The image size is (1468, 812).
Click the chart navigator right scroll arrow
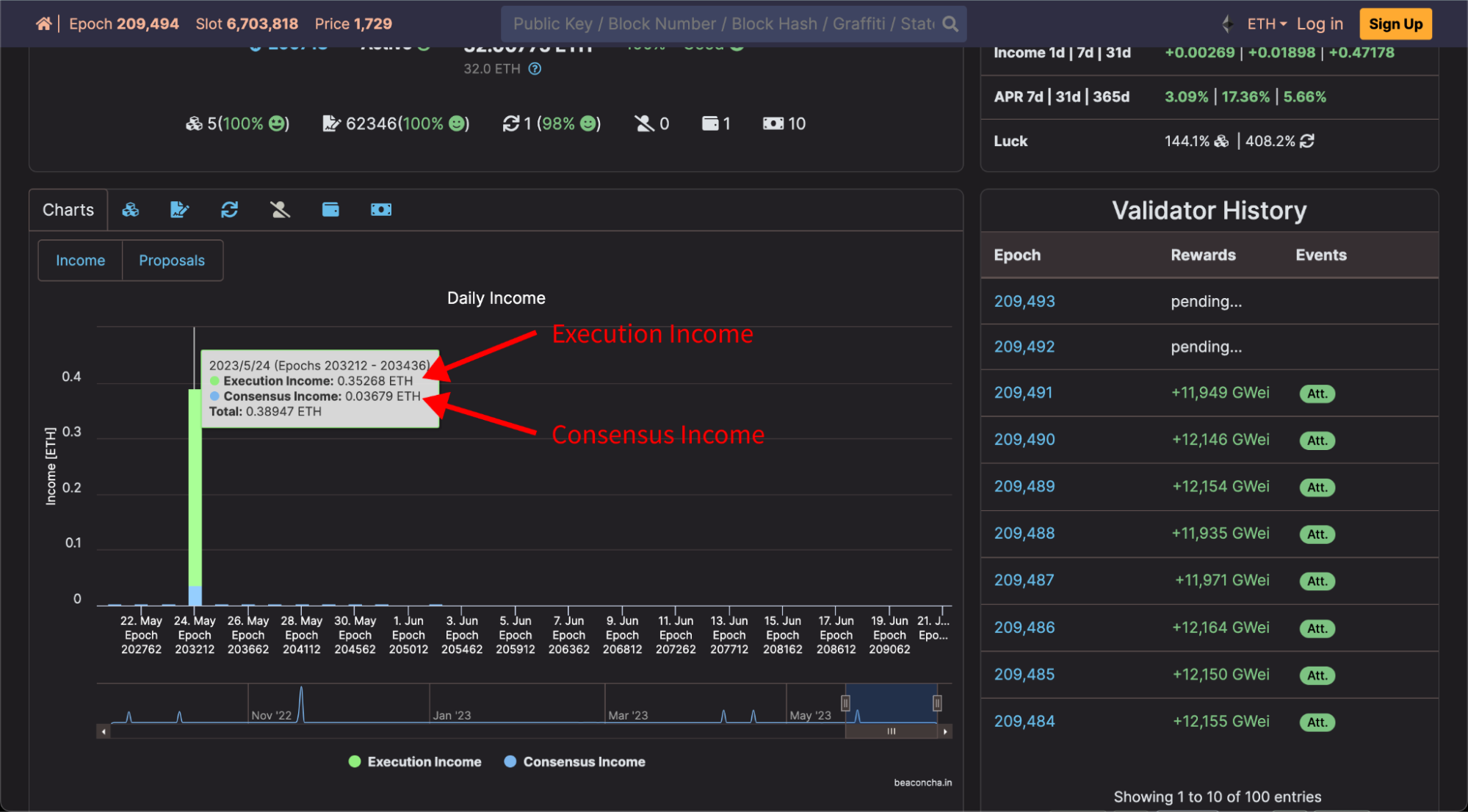point(945,731)
